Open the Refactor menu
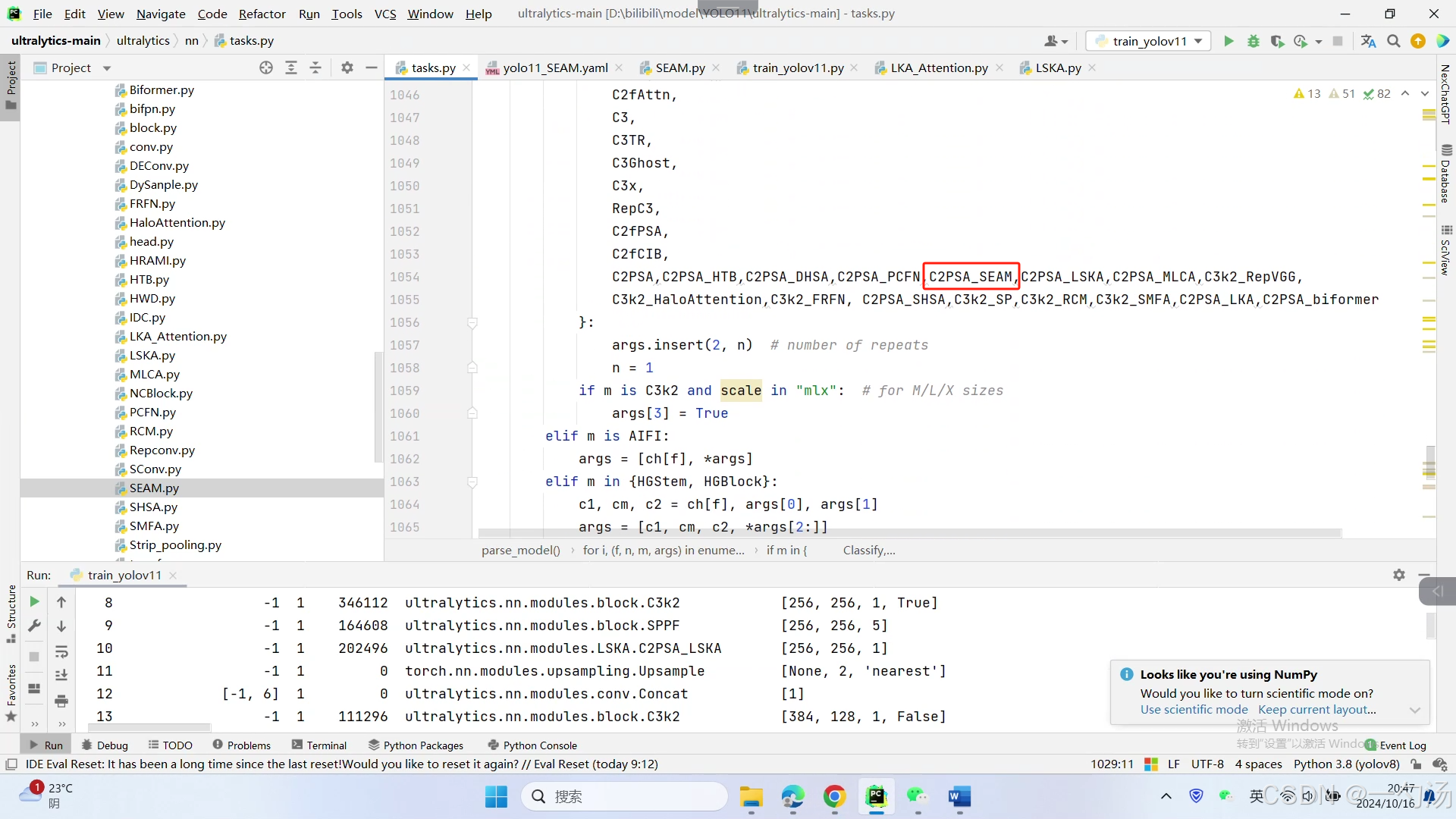This screenshot has height=819, width=1456. [262, 14]
